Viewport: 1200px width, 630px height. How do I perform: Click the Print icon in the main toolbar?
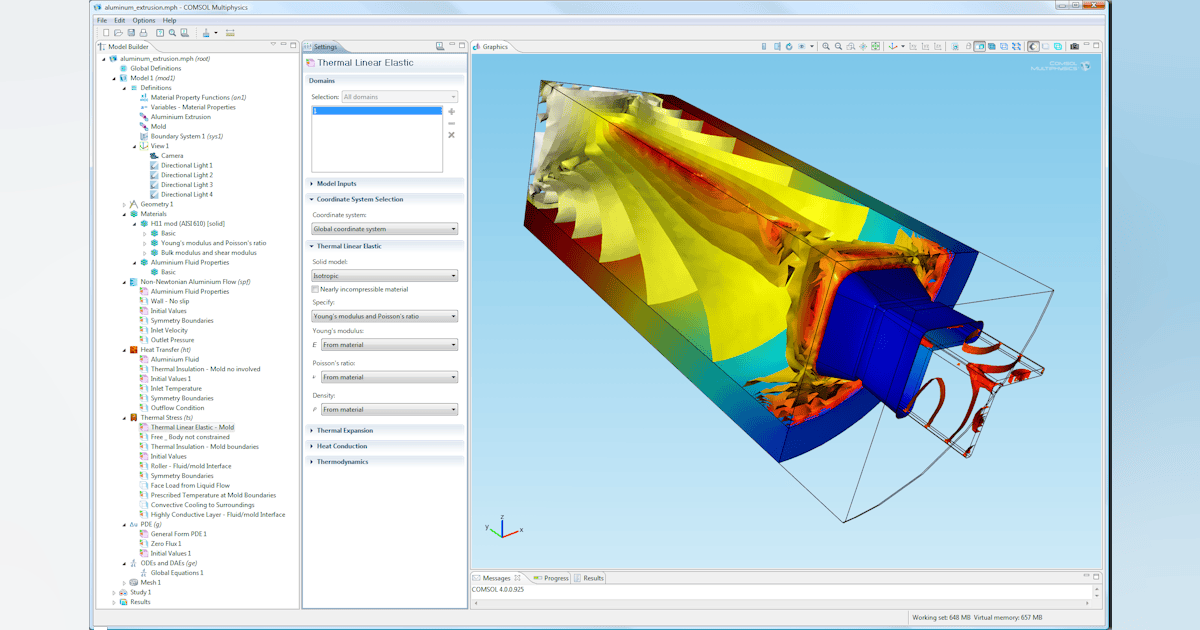click(x=143, y=33)
